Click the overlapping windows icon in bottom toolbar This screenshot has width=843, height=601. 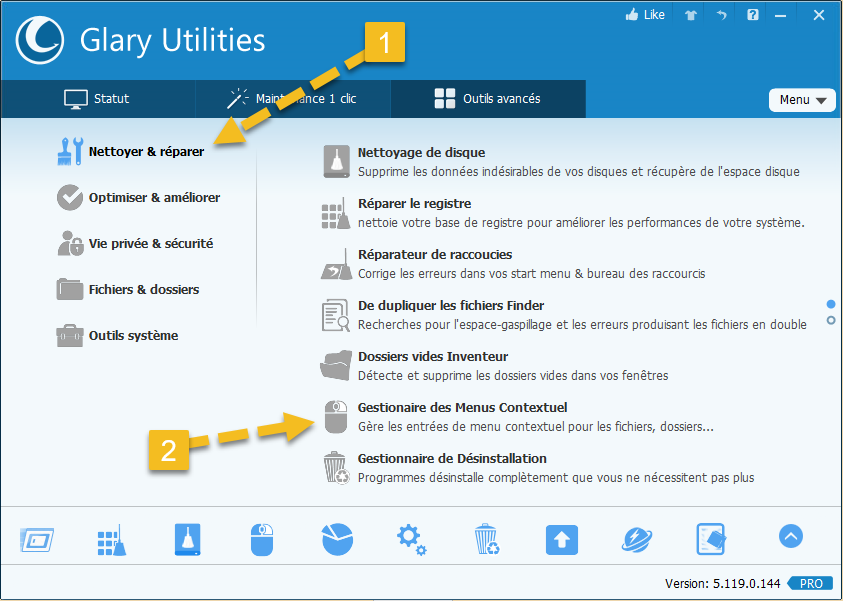click(37, 540)
